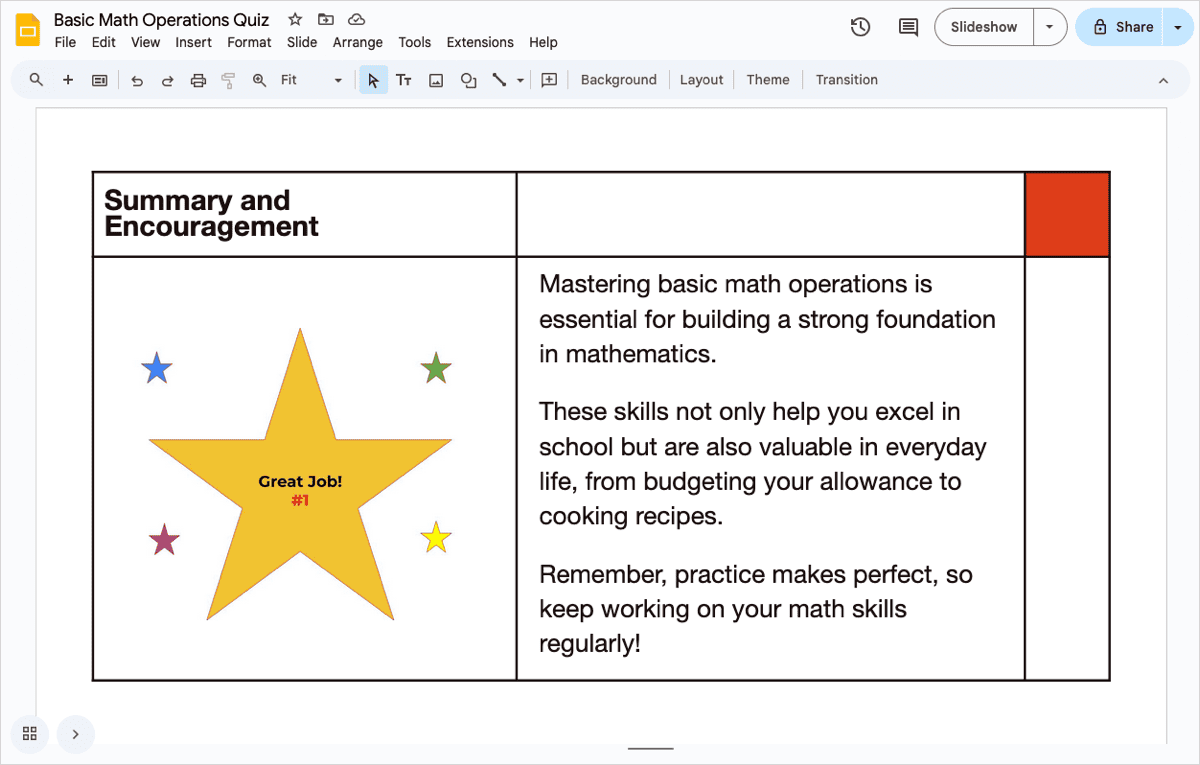Insert a shape from toolbar

tap(468, 80)
